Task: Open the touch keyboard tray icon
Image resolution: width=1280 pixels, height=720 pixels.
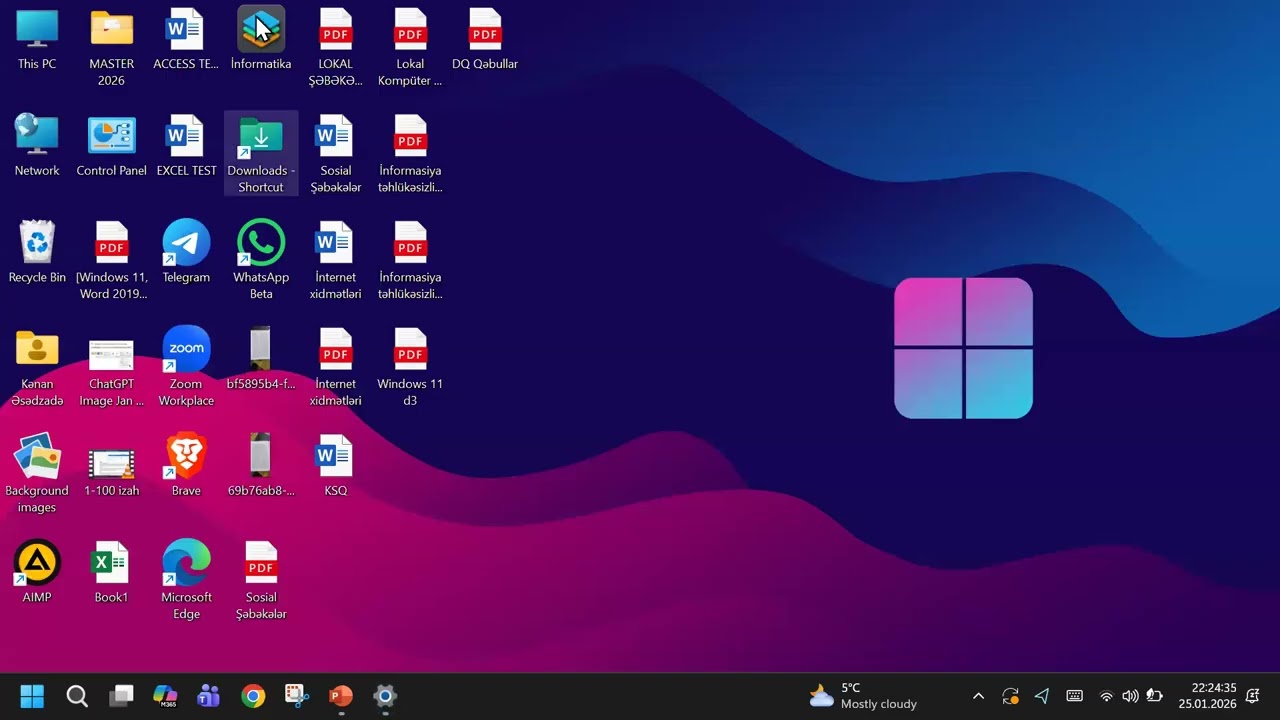Action: click(x=1074, y=696)
